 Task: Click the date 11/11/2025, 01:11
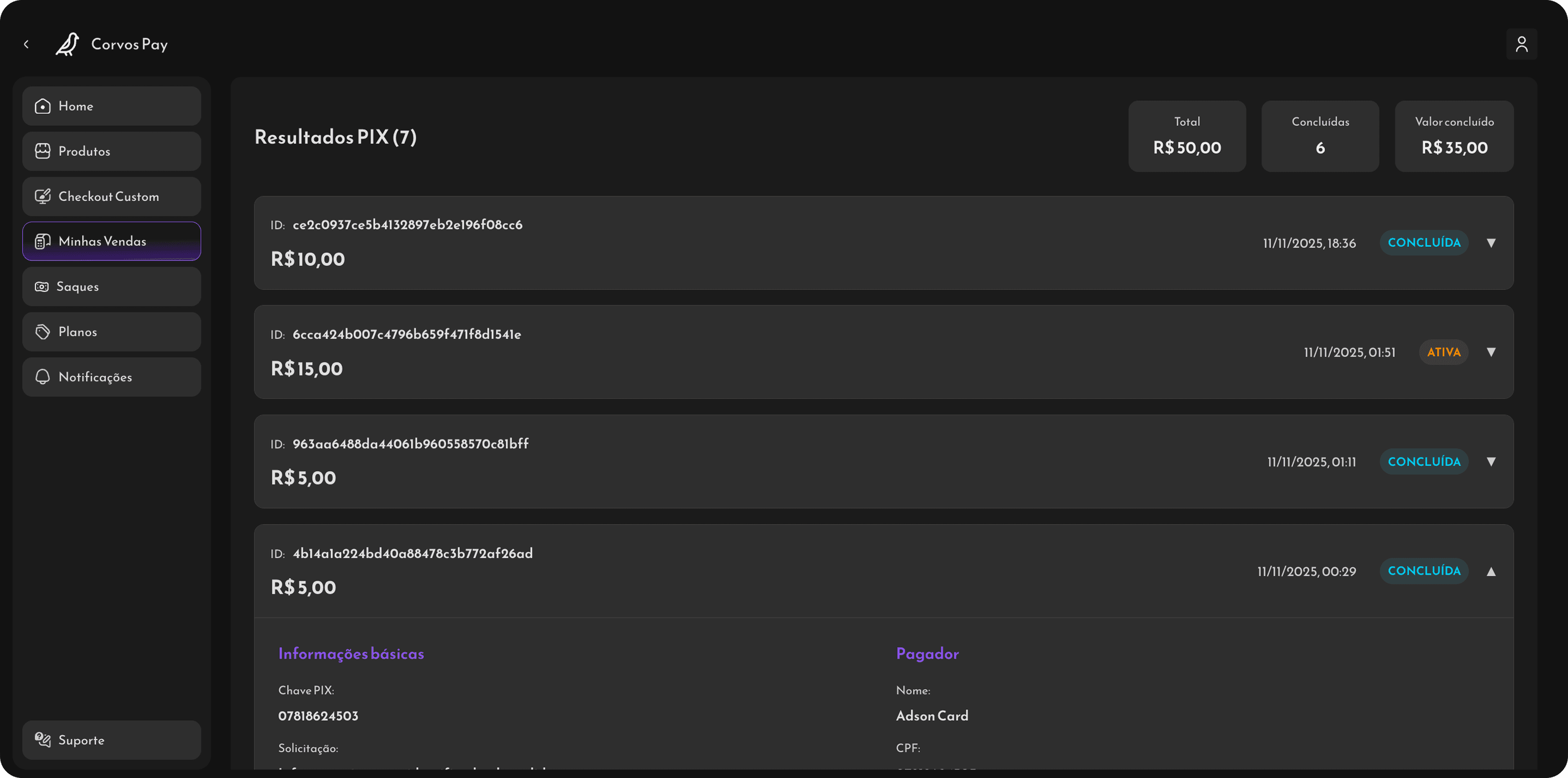1312,462
